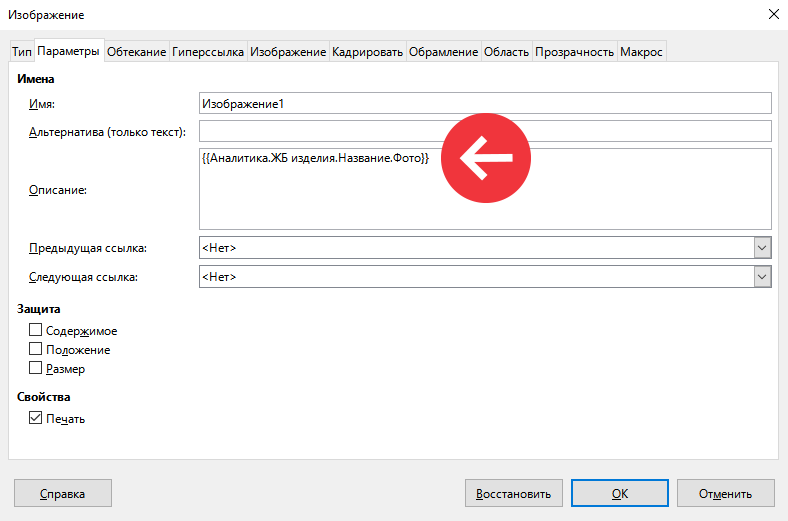Viewport: 788px width, 521px height.
Task: Switch to the Макрос tab
Action: (641, 52)
